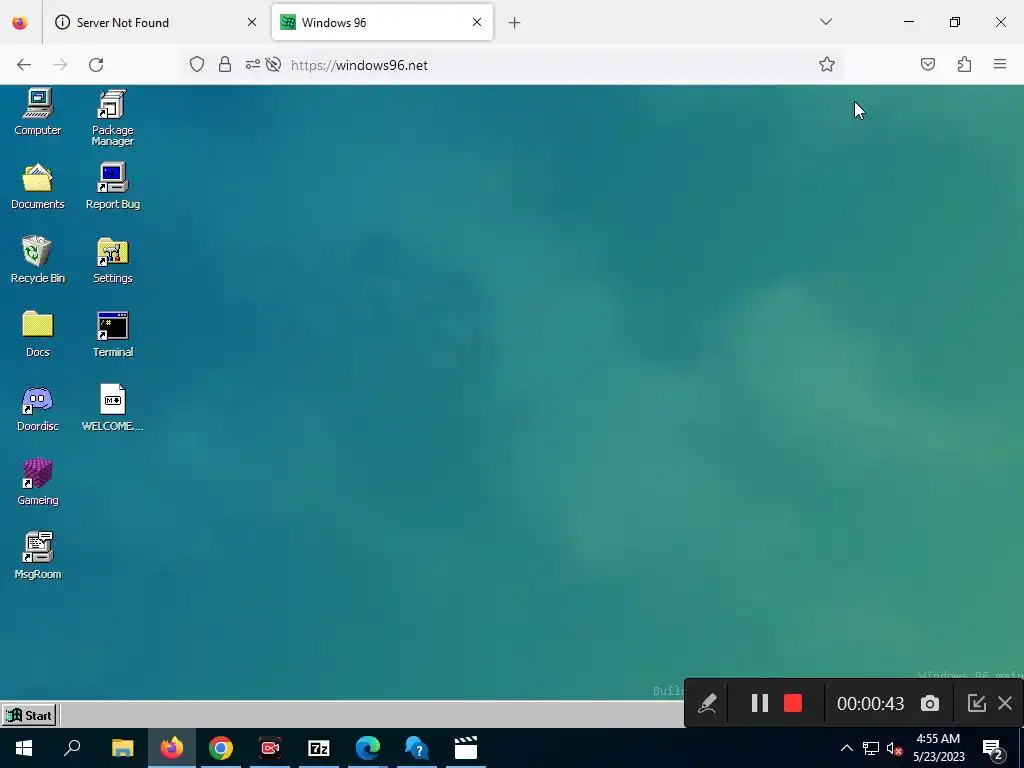The image size is (1024, 768).
Task: Expand the list all tabs dropdown
Action: point(825,22)
